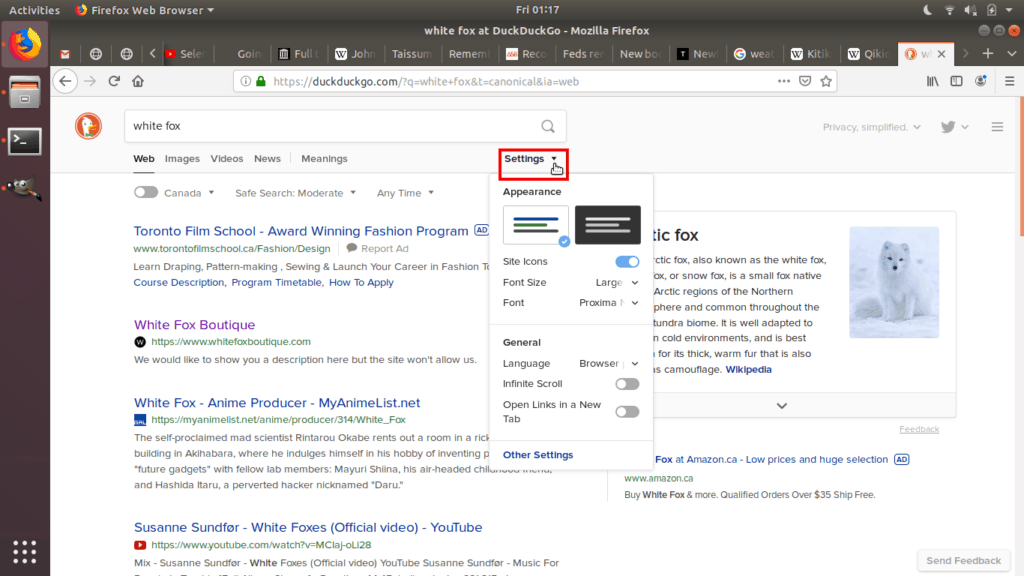1024x576 pixels.
Task: Show all tabs list chevron
Action: pos(1012,54)
